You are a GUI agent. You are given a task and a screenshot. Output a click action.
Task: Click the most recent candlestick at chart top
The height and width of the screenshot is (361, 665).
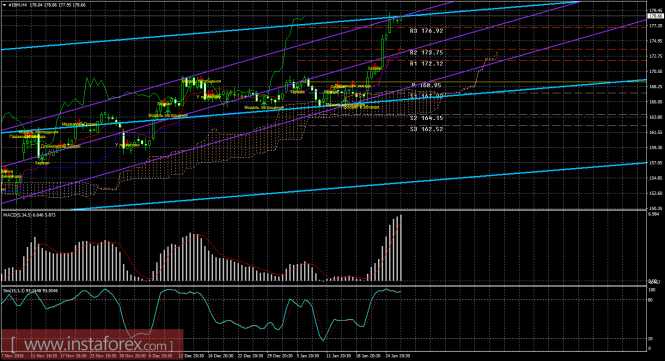pos(400,17)
